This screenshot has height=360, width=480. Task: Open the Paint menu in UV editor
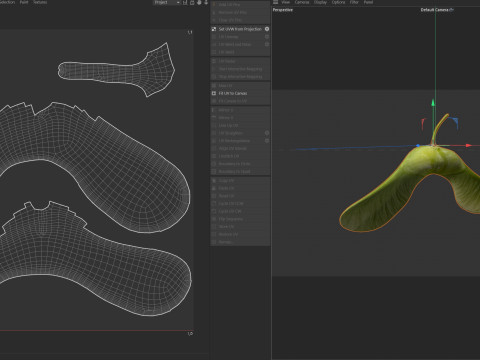click(x=24, y=2)
